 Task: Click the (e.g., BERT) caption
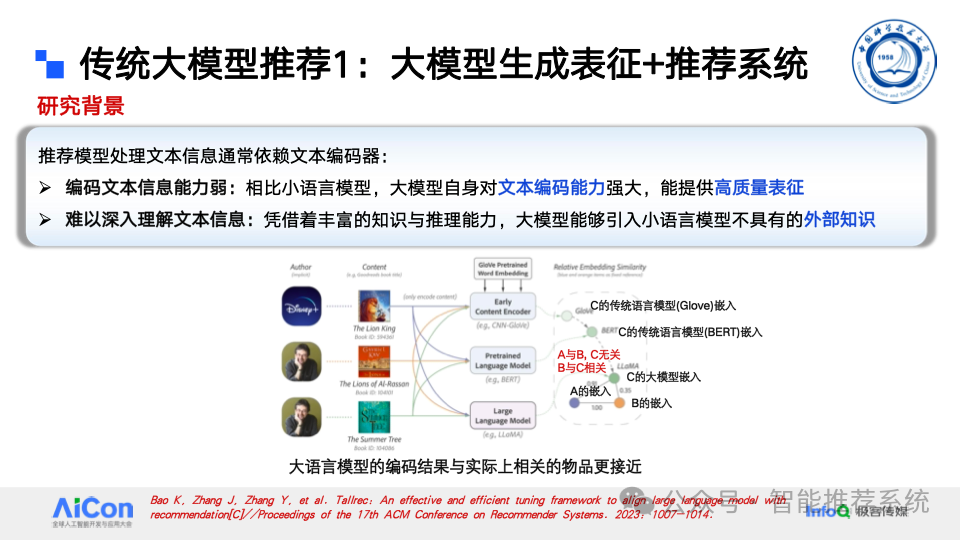[x=503, y=380]
